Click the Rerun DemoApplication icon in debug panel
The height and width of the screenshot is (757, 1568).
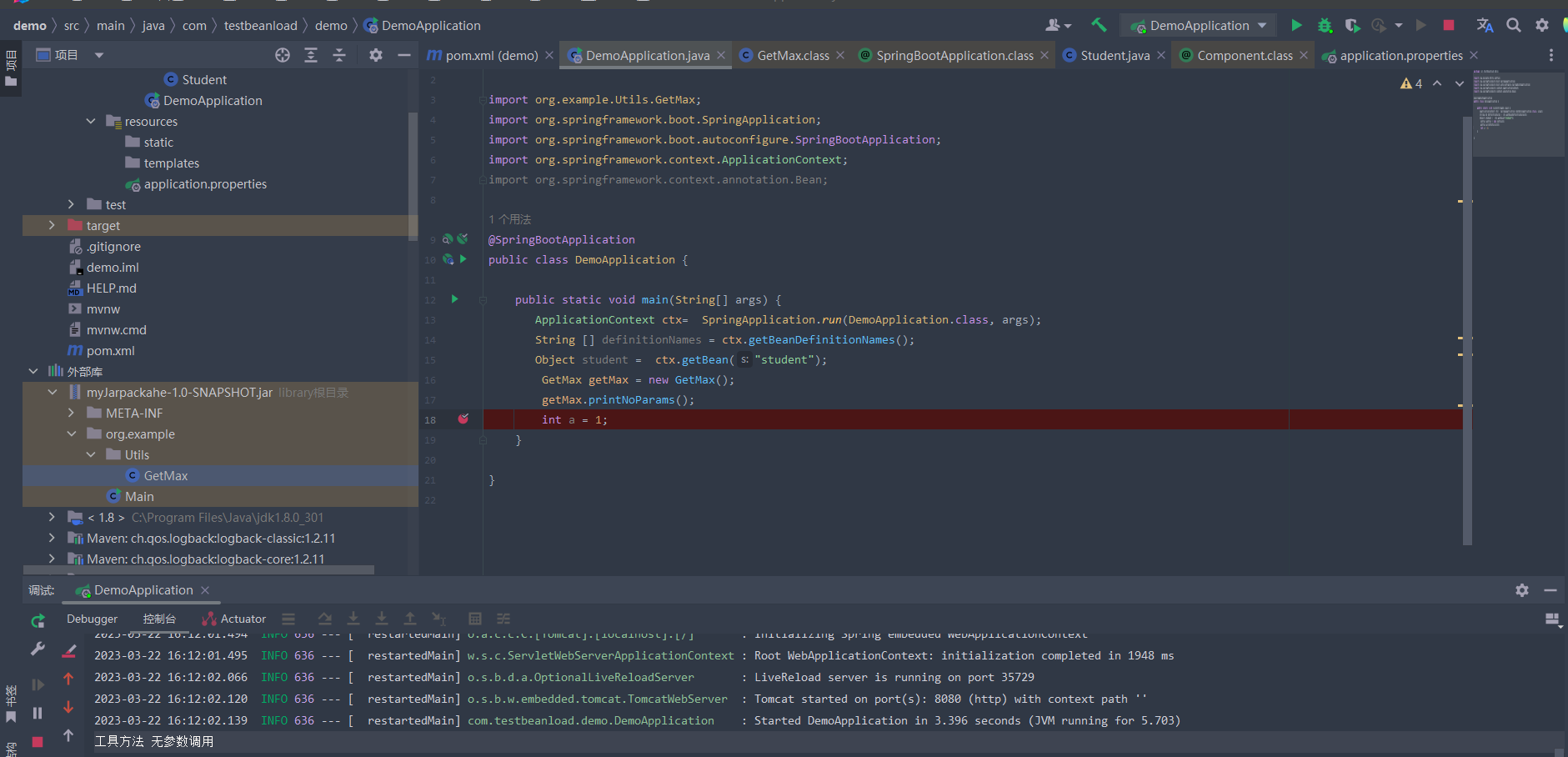38,621
